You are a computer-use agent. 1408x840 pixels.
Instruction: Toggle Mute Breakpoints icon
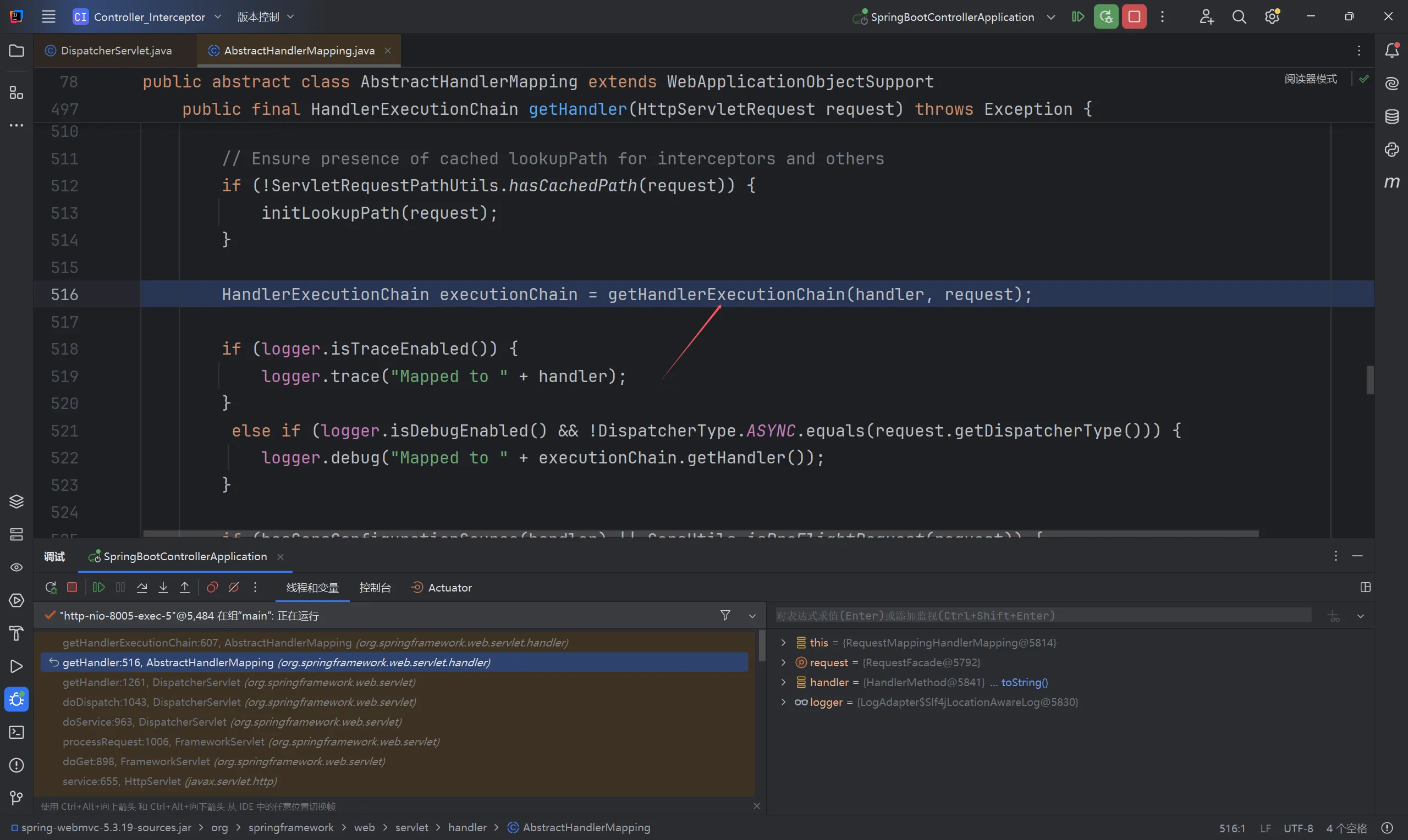pos(233,588)
